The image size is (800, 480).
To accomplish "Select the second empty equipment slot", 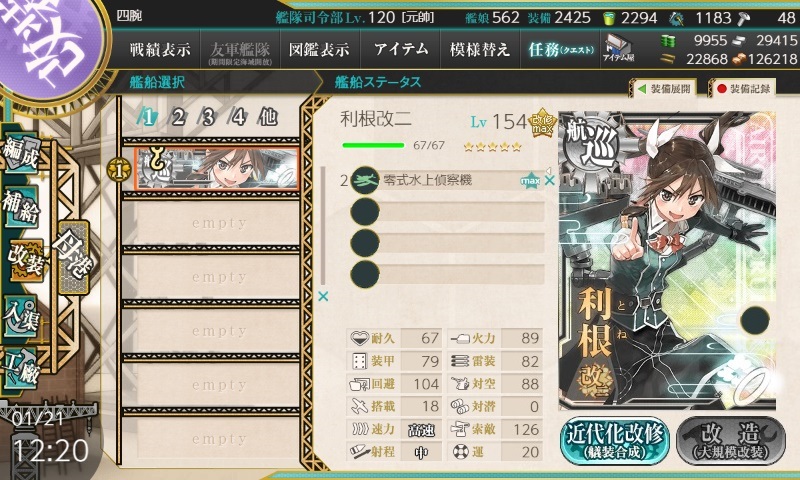I will (x=447, y=243).
